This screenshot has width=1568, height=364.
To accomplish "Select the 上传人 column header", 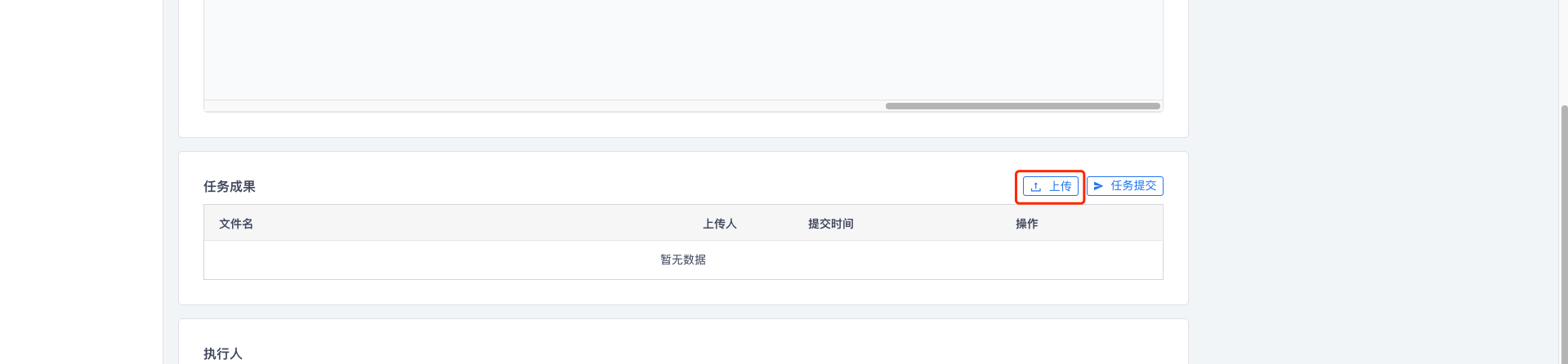I will 720,224.
